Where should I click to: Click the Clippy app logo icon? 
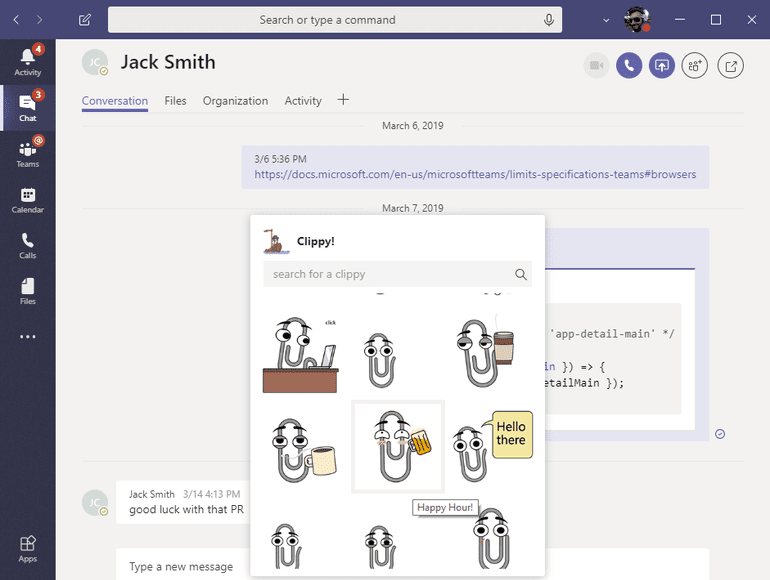point(275,241)
